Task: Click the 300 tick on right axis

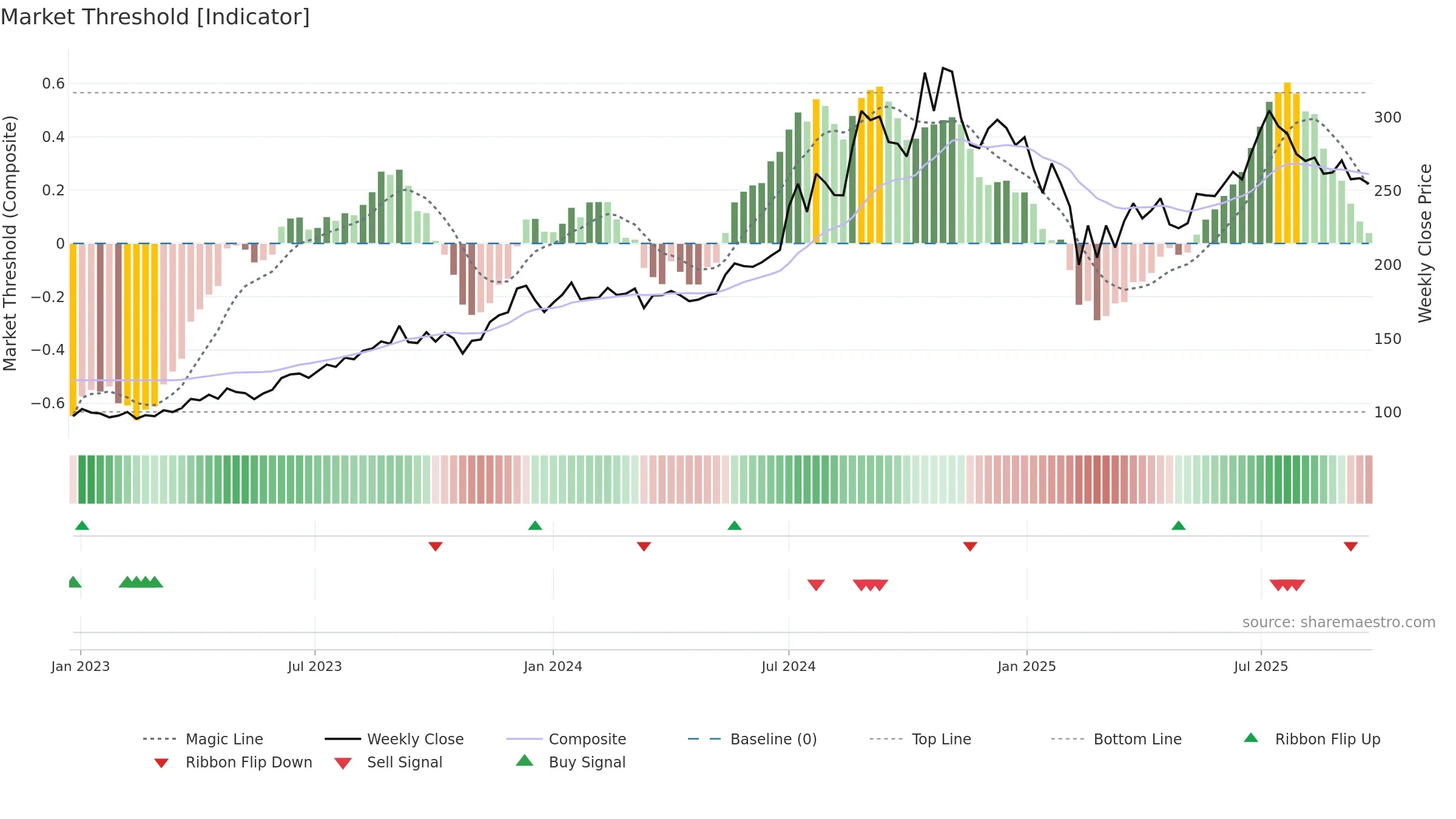Action: click(1387, 118)
